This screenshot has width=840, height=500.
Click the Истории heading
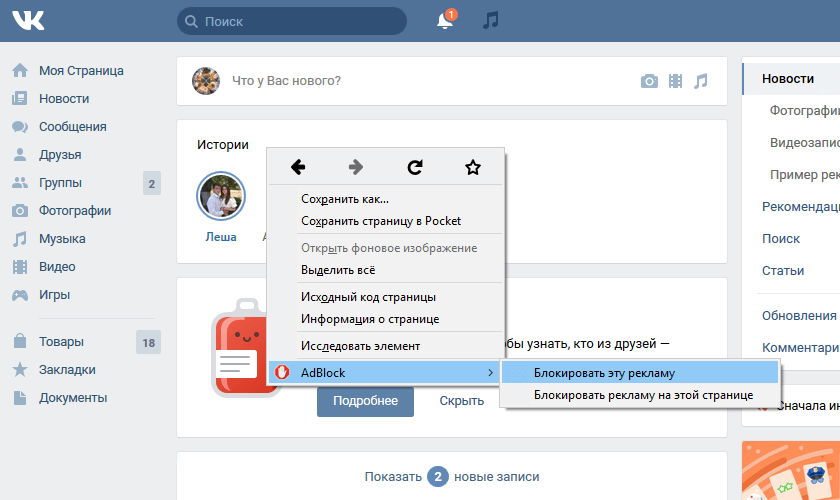click(223, 145)
